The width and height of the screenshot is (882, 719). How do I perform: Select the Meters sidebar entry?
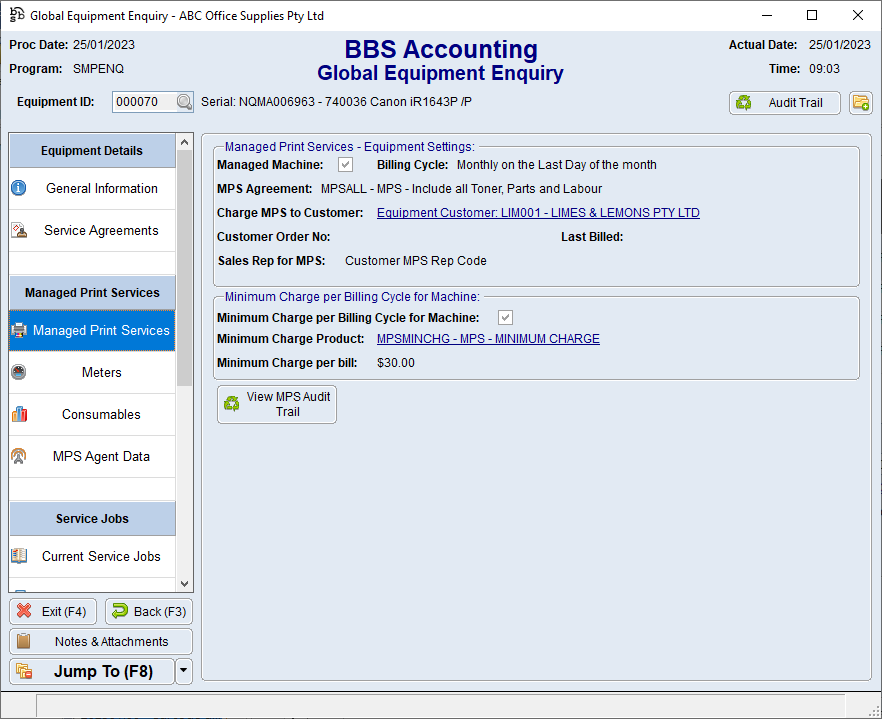(101, 373)
